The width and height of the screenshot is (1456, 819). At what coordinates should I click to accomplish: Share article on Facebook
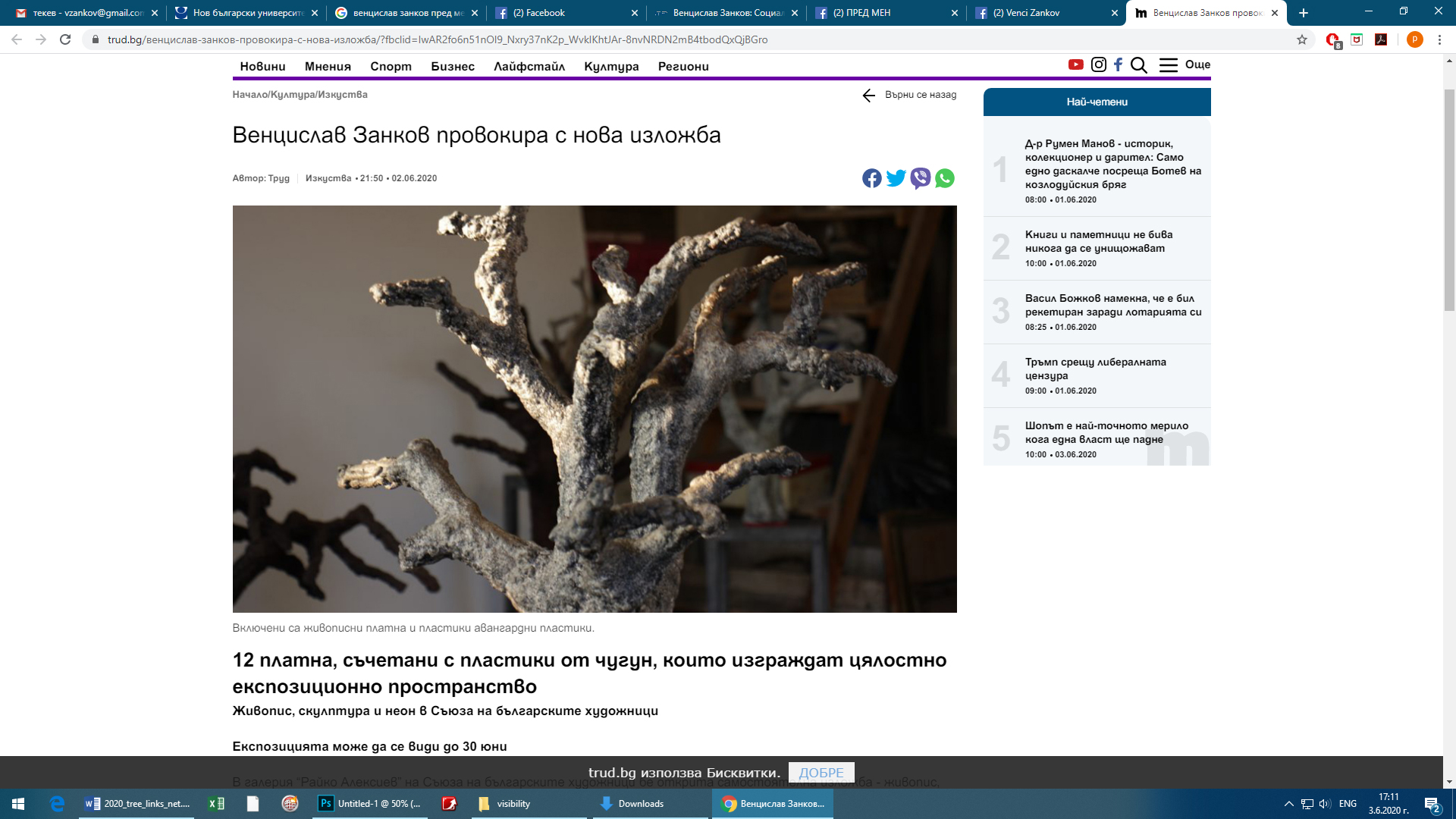click(872, 178)
